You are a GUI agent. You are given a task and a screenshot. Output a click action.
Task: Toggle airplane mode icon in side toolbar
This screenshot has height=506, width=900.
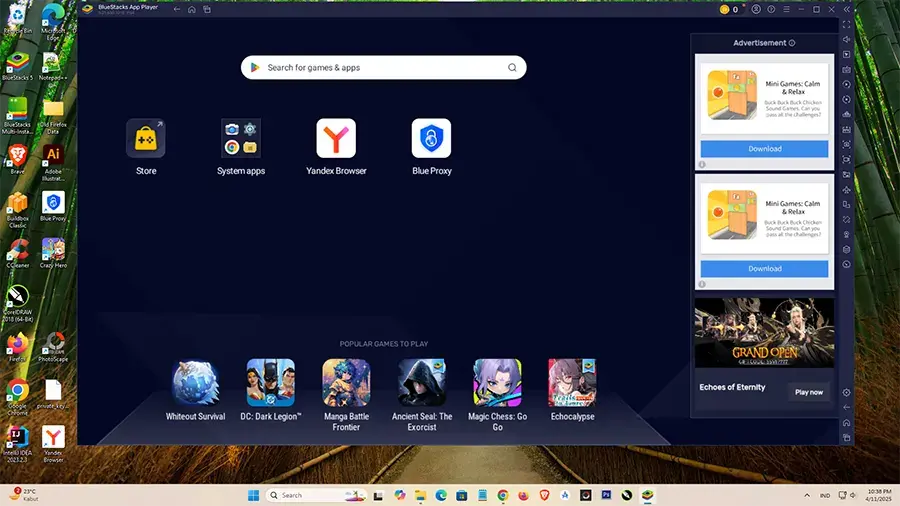[x=847, y=189]
